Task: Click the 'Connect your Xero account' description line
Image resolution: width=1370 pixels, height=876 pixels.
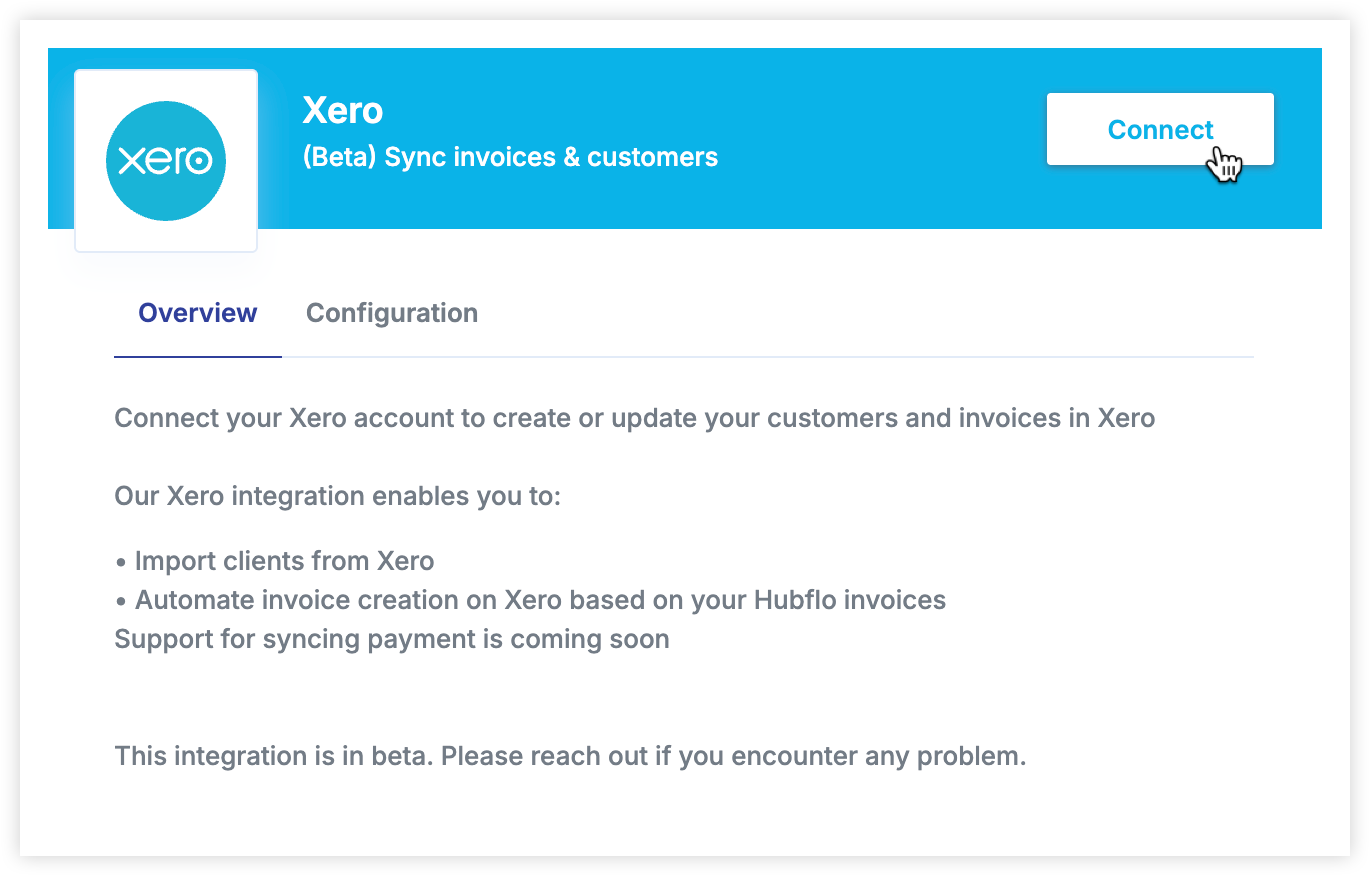Action: (x=635, y=417)
